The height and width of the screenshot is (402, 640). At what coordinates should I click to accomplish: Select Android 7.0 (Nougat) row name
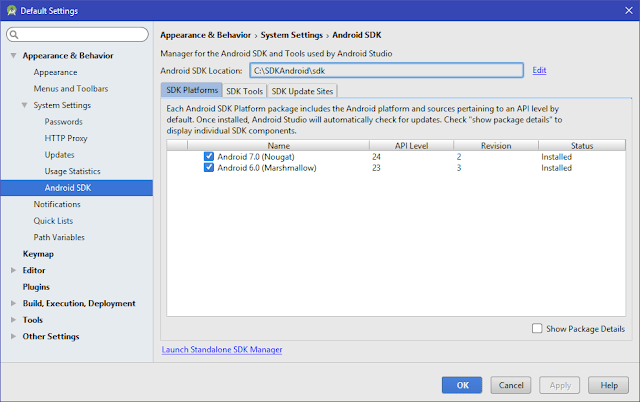click(x=256, y=157)
